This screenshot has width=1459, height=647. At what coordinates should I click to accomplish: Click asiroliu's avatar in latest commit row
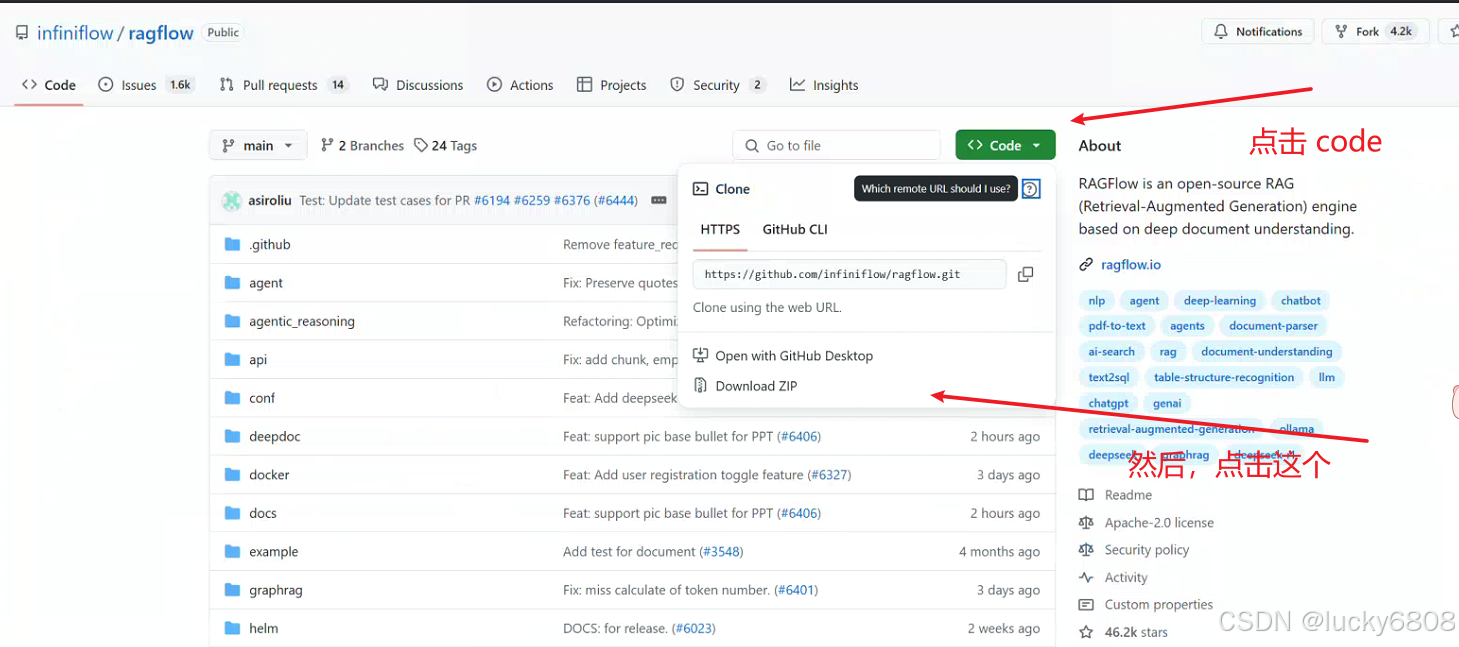click(232, 200)
